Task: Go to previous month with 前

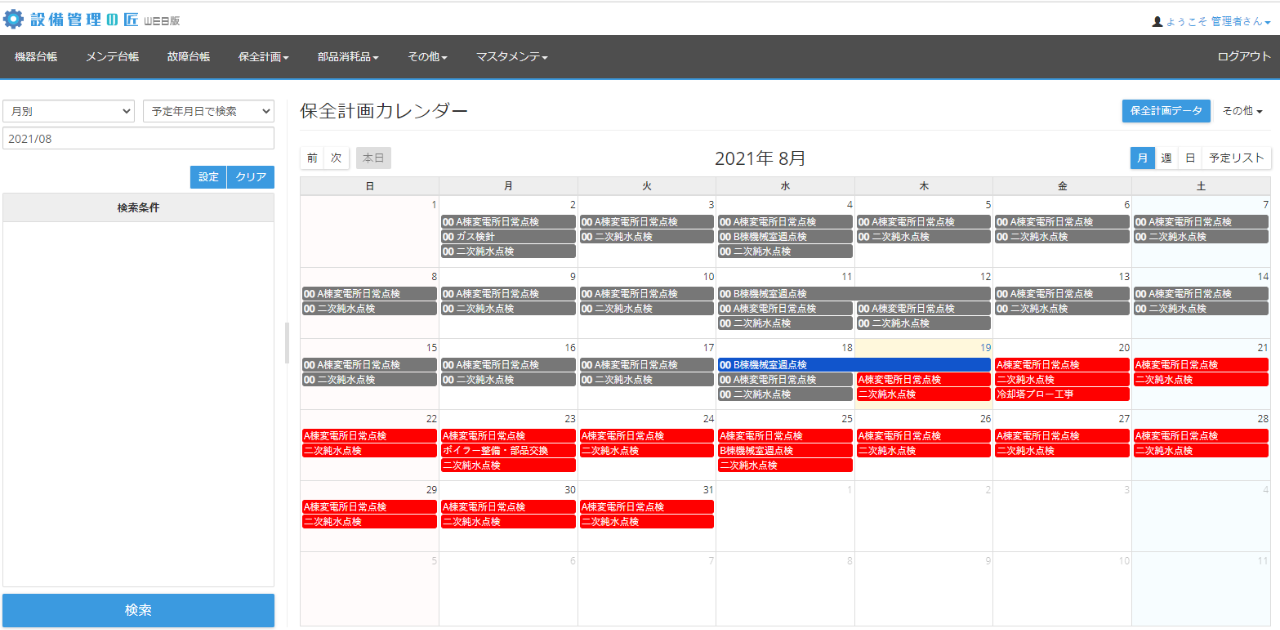Action: pos(312,158)
